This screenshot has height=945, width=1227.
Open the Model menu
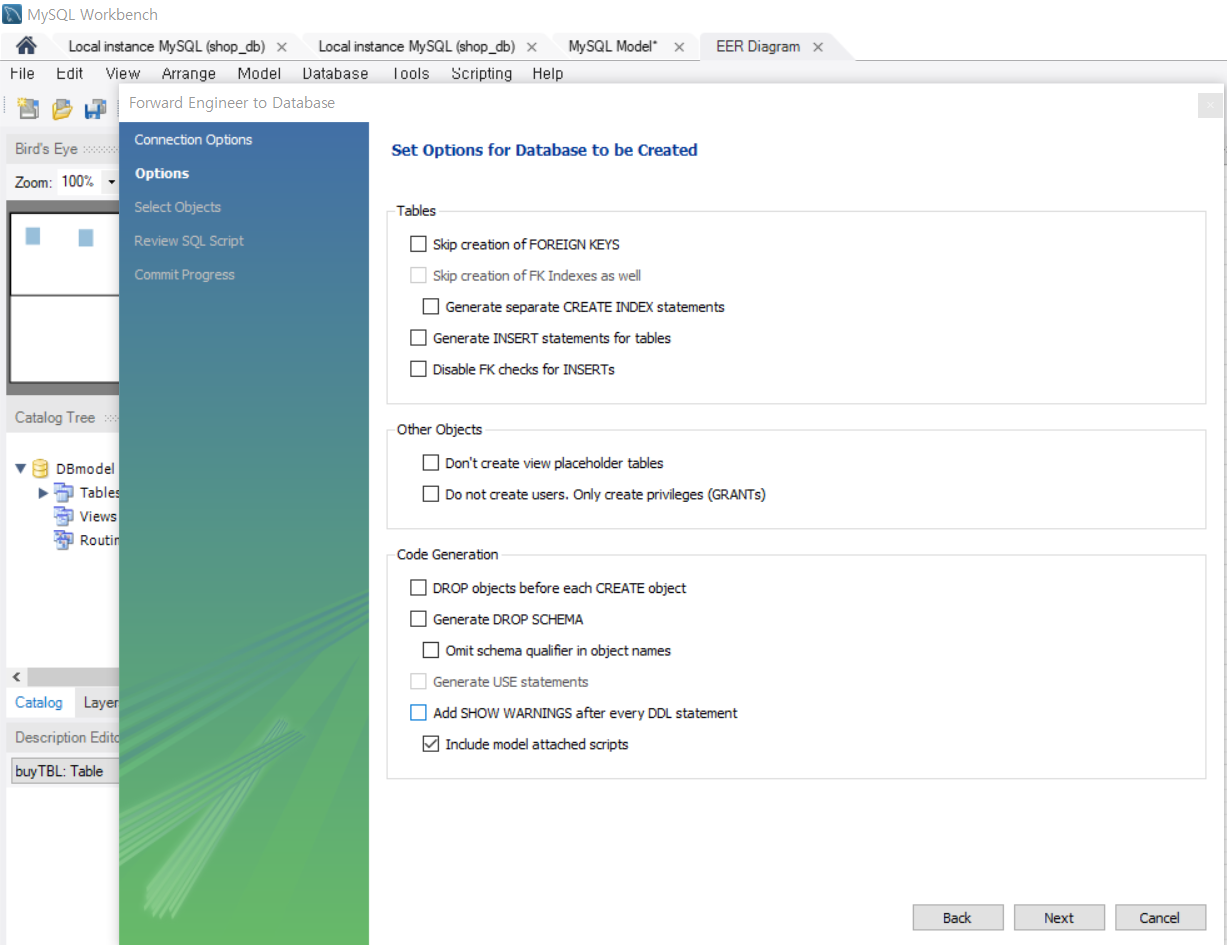(259, 73)
